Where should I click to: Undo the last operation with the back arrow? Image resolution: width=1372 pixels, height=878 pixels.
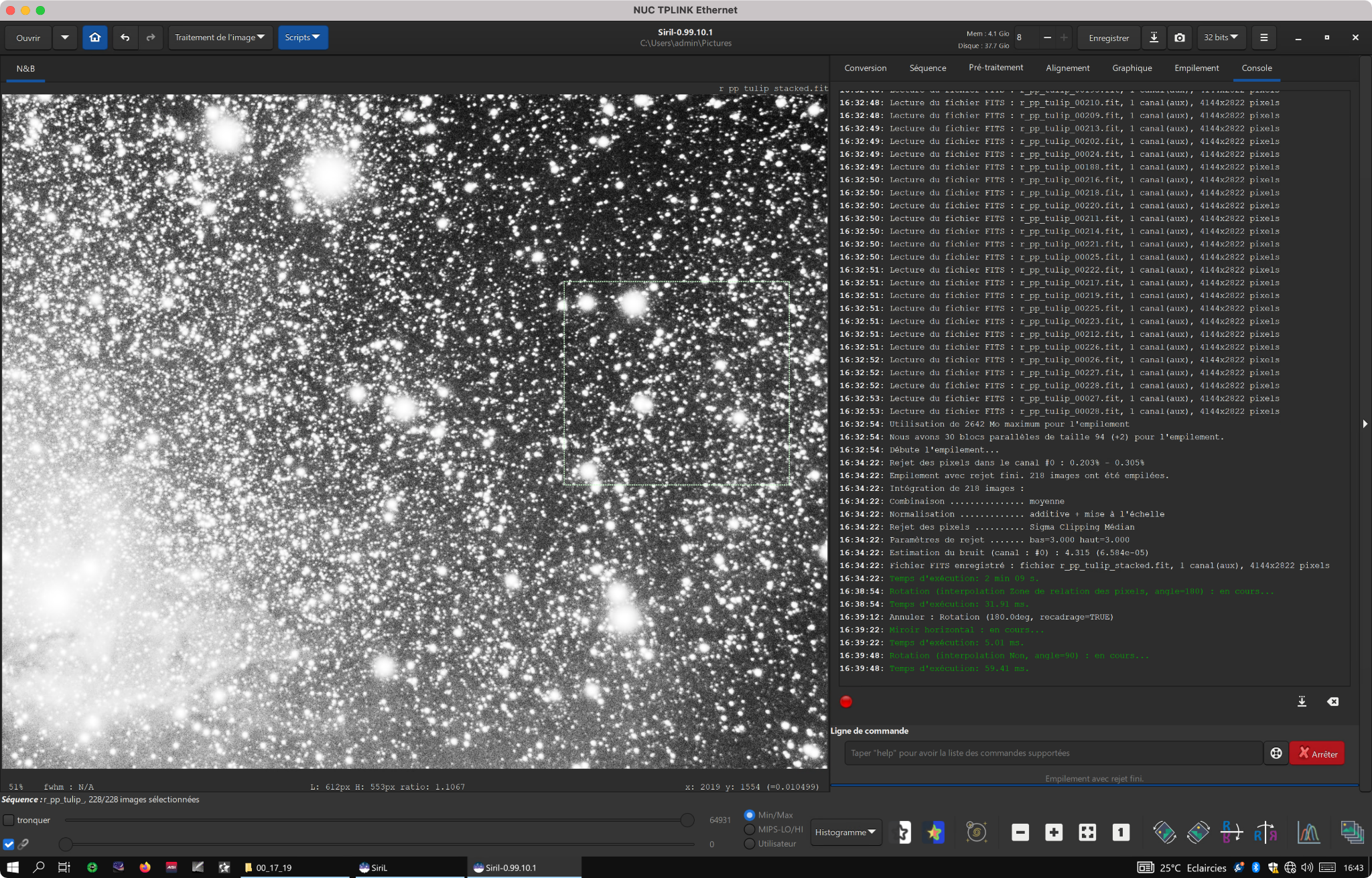(125, 38)
